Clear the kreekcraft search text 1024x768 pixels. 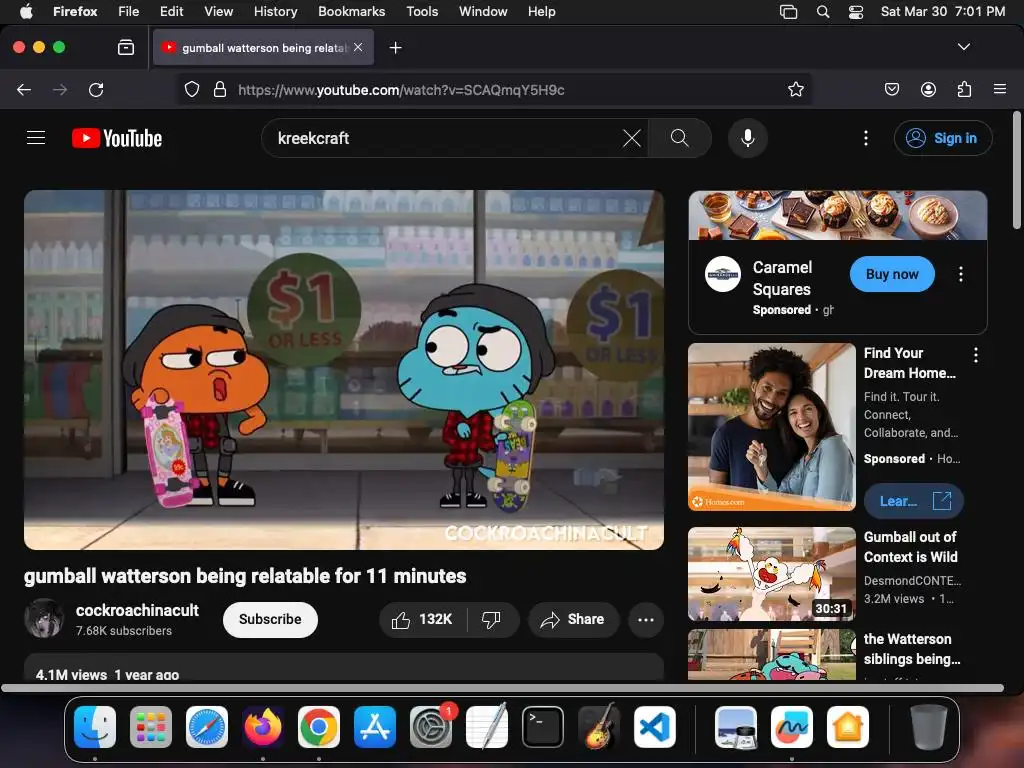[632, 138]
